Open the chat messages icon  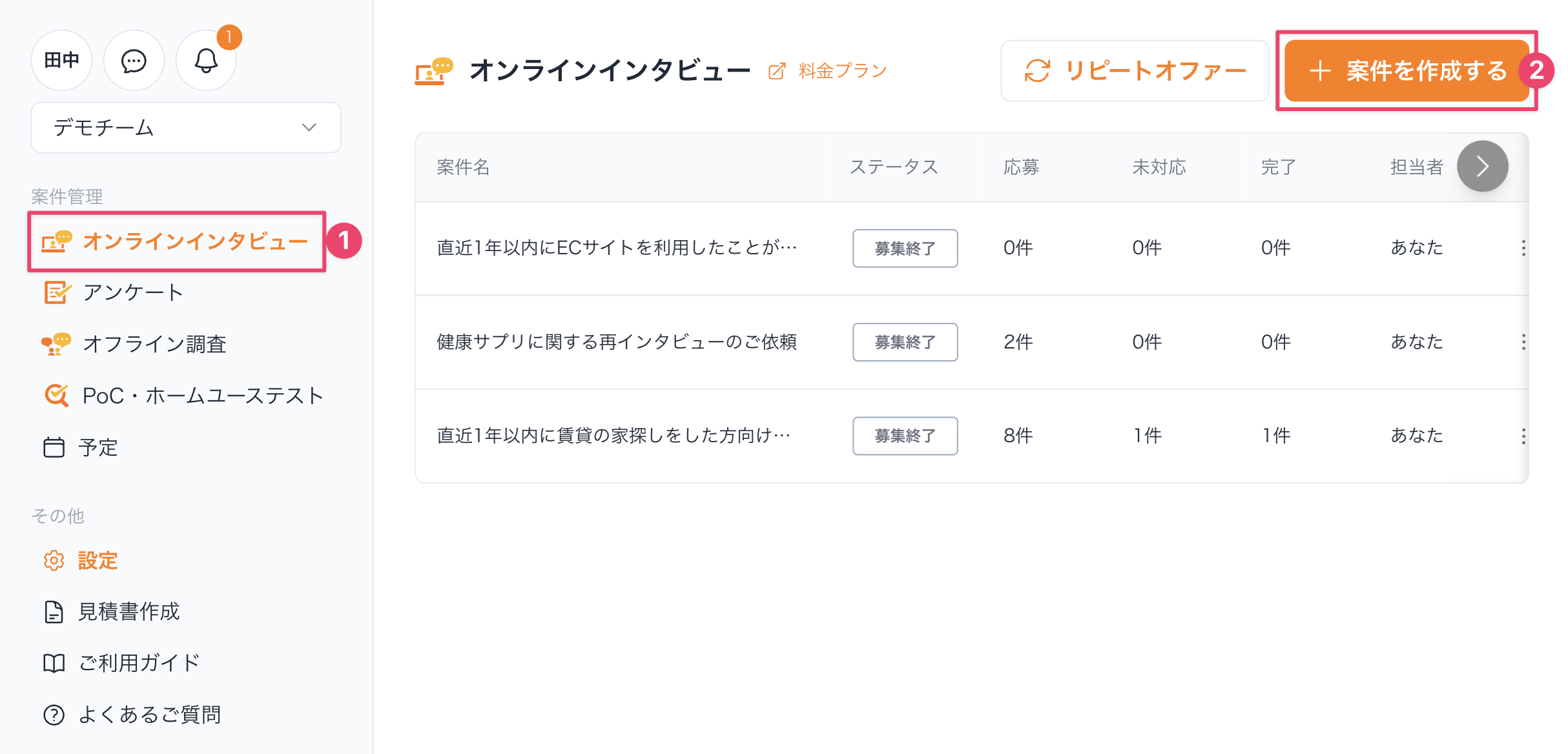coord(134,61)
